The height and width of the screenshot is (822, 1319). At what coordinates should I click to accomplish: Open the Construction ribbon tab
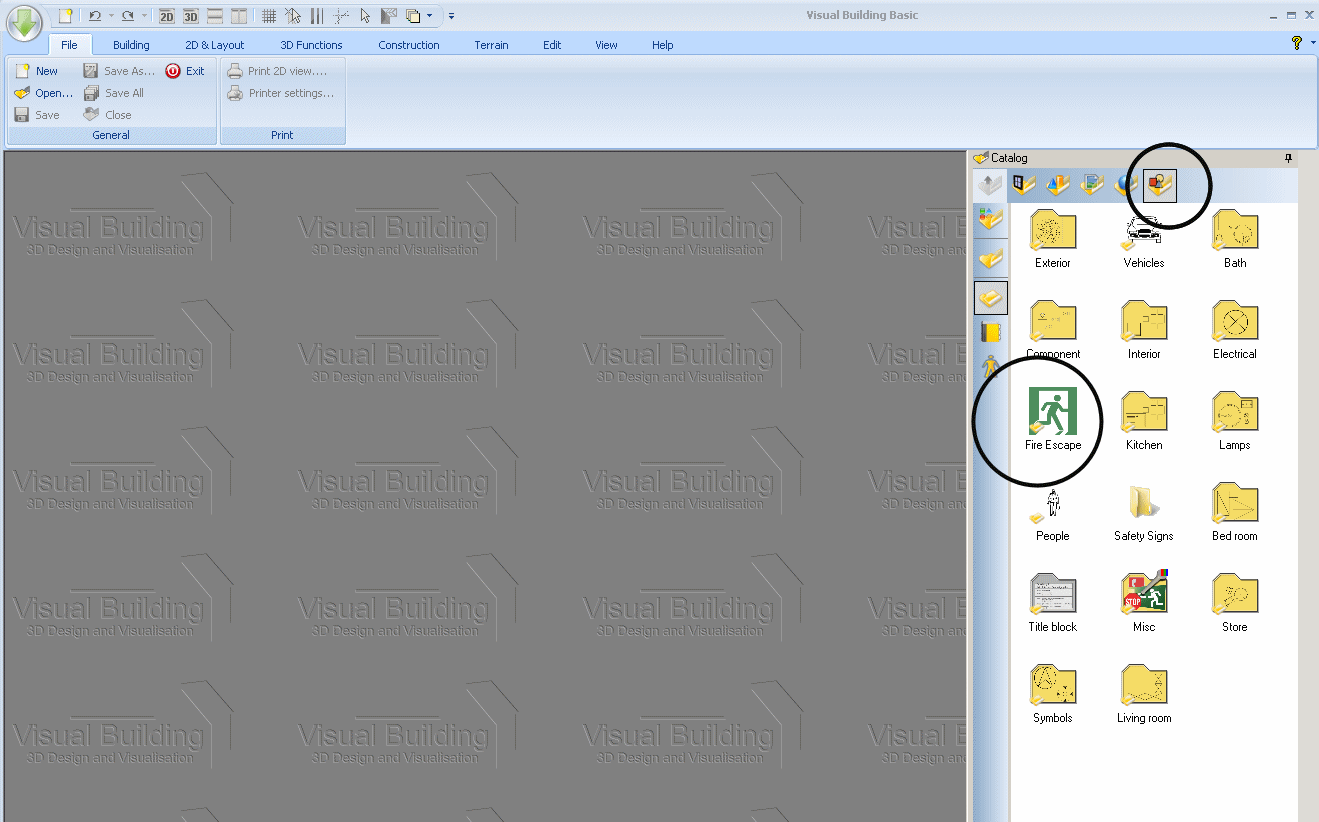tap(409, 45)
